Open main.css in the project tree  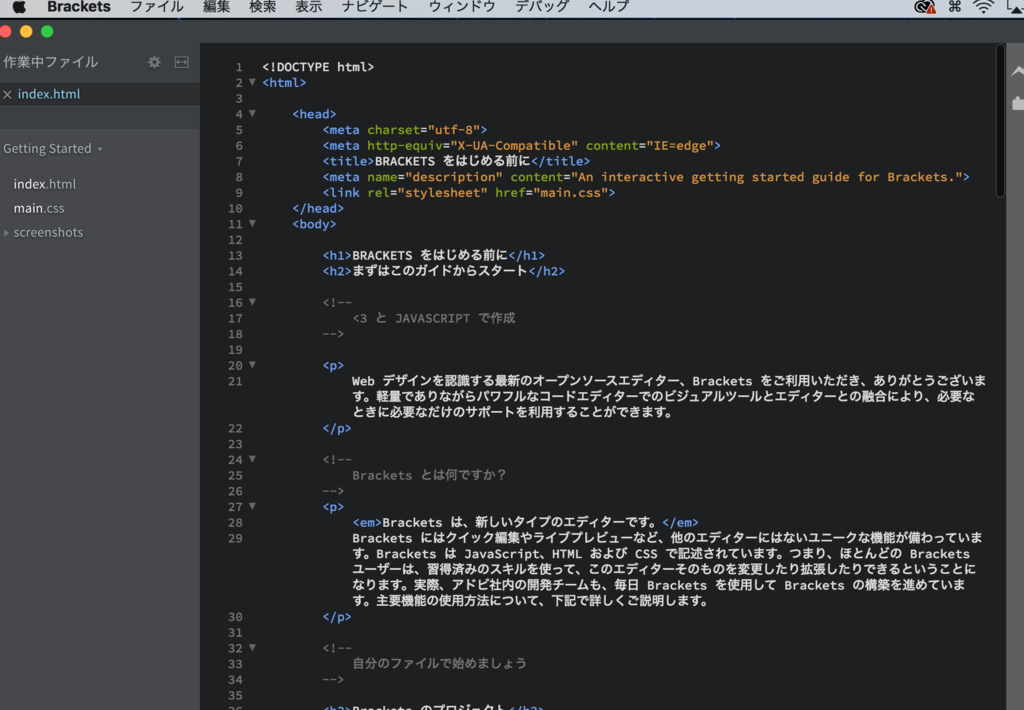[x=39, y=208]
